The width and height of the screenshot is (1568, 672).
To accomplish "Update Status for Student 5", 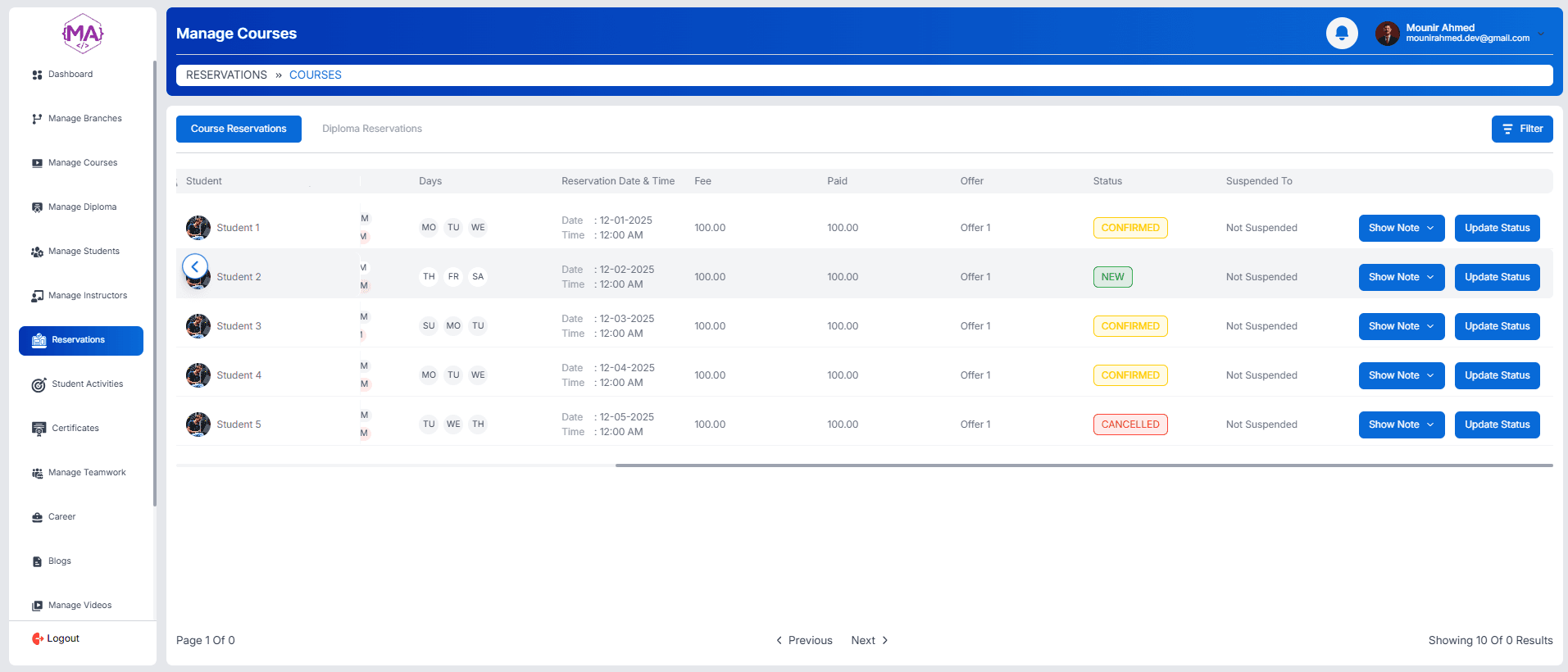I will [x=1497, y=425].
